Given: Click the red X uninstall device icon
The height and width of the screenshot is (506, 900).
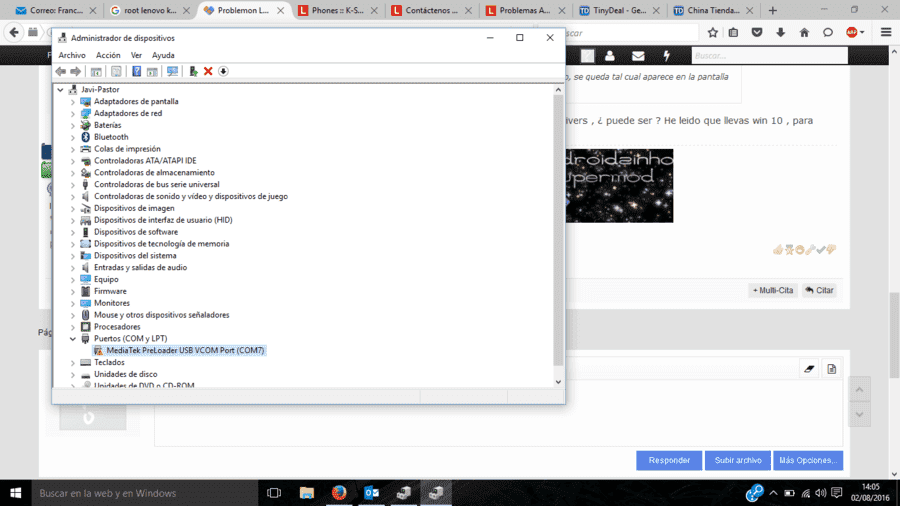Looking at the screenshot, I should point(208,71).
